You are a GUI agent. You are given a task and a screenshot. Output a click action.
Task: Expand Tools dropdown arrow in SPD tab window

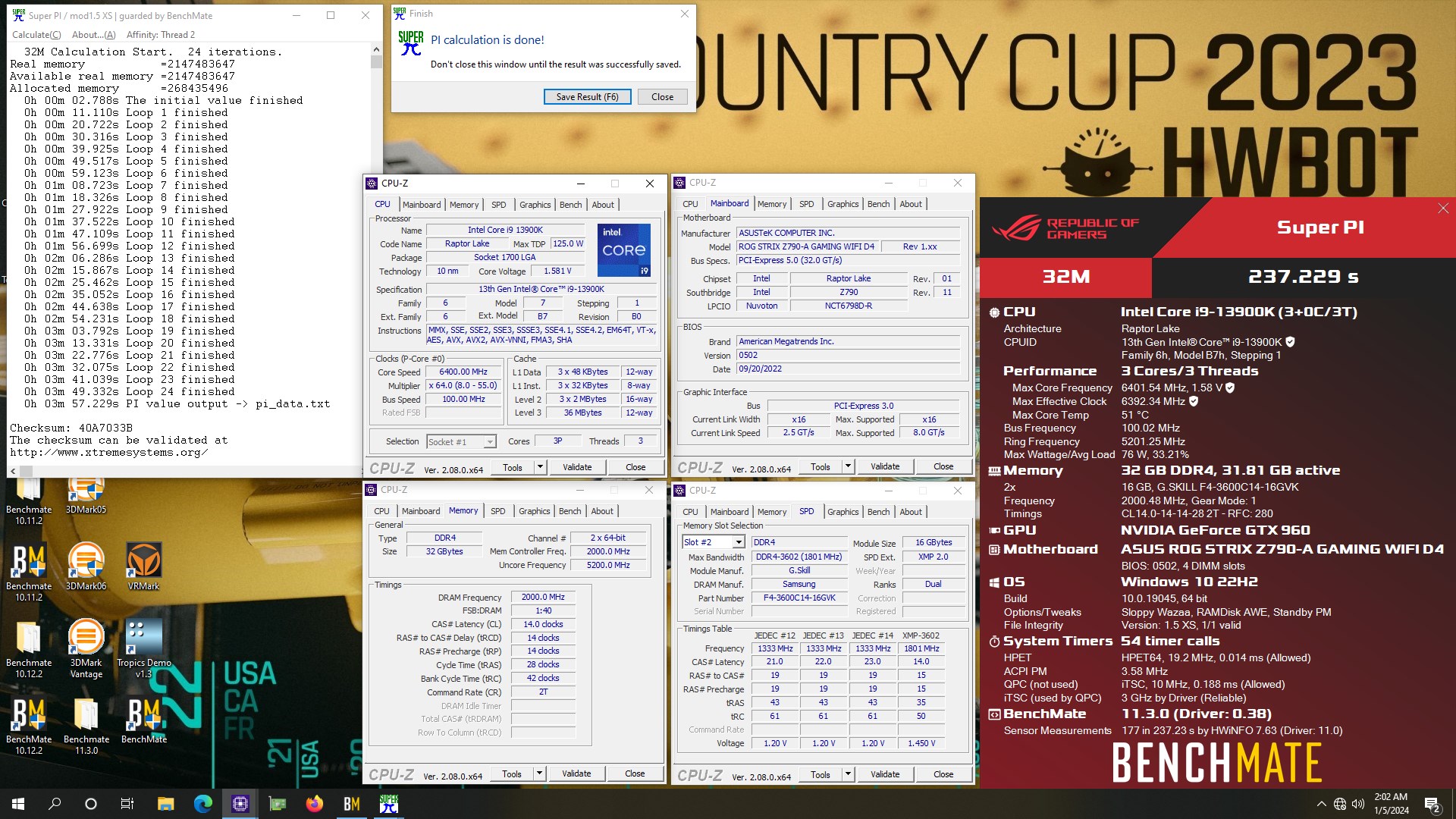coord(848,774)
